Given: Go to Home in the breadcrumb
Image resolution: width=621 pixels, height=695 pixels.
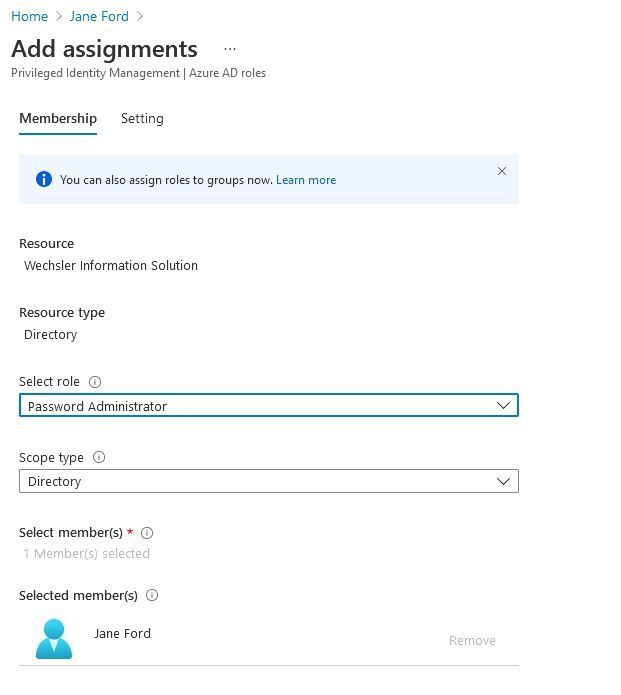Looking at the screenshot, I should (29, 16).
